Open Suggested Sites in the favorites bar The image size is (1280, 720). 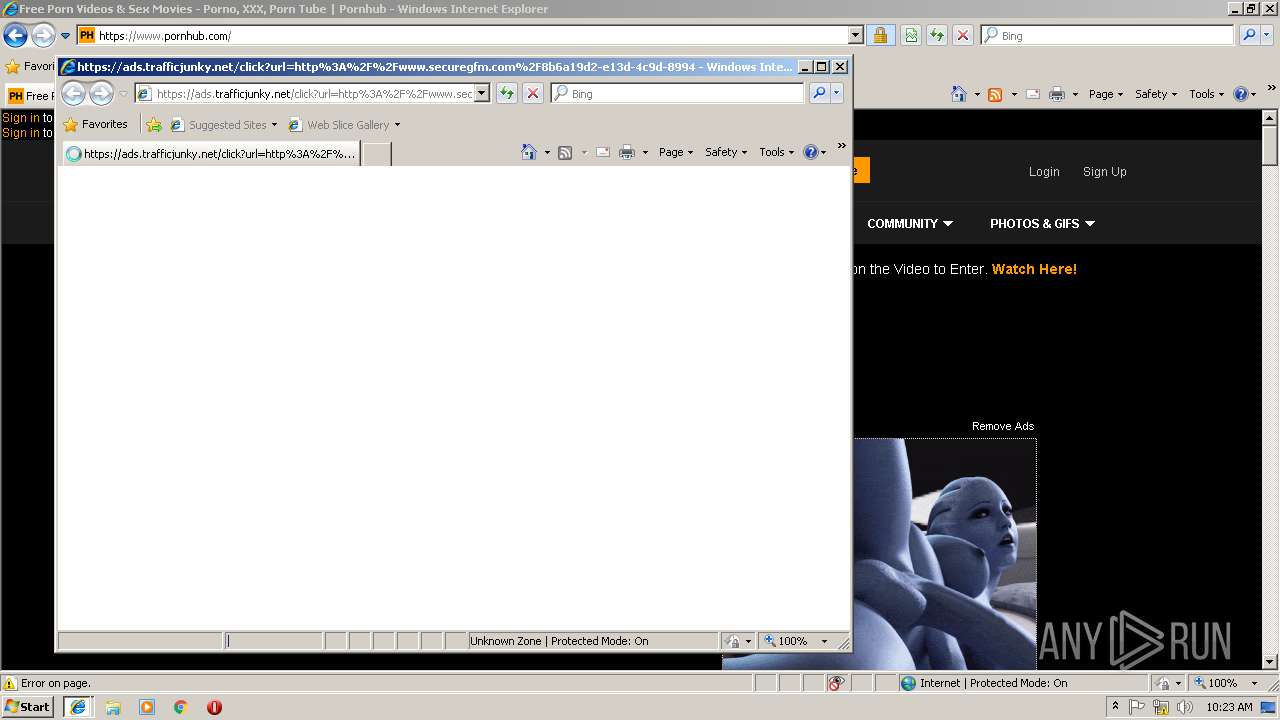click(x=224, y=125)
